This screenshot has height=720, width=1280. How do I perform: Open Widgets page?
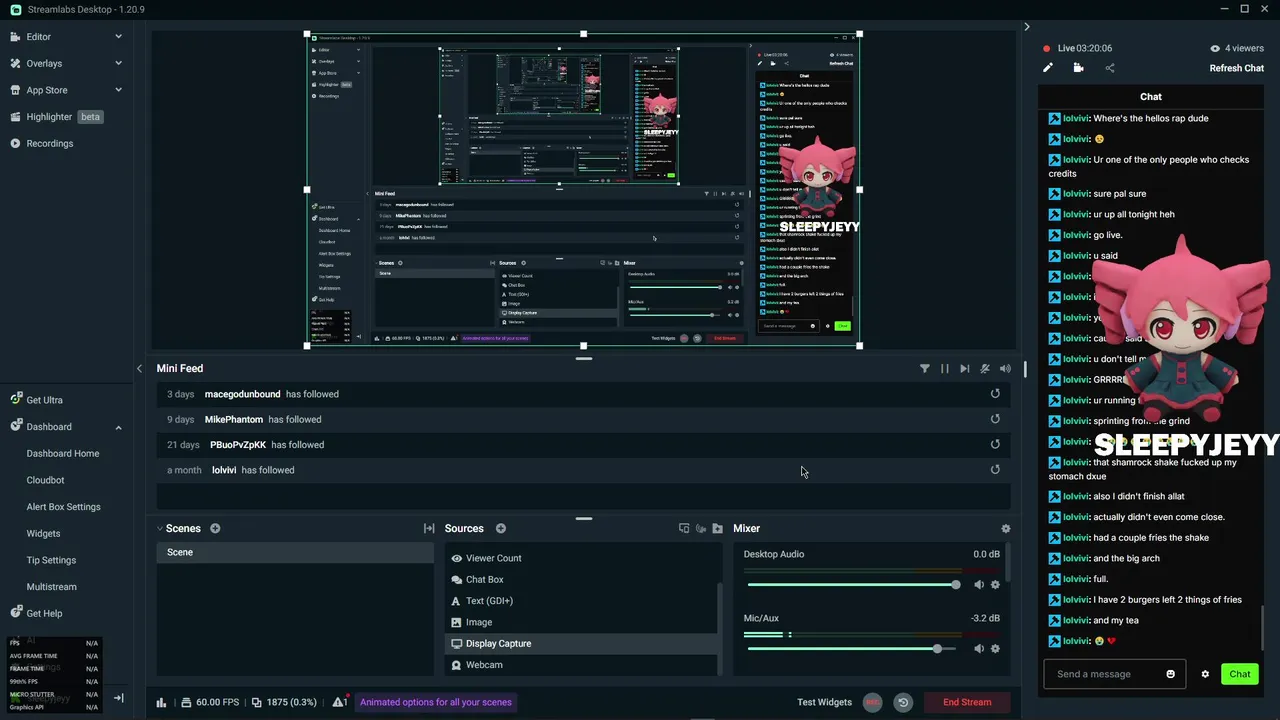tap(43, 533)
